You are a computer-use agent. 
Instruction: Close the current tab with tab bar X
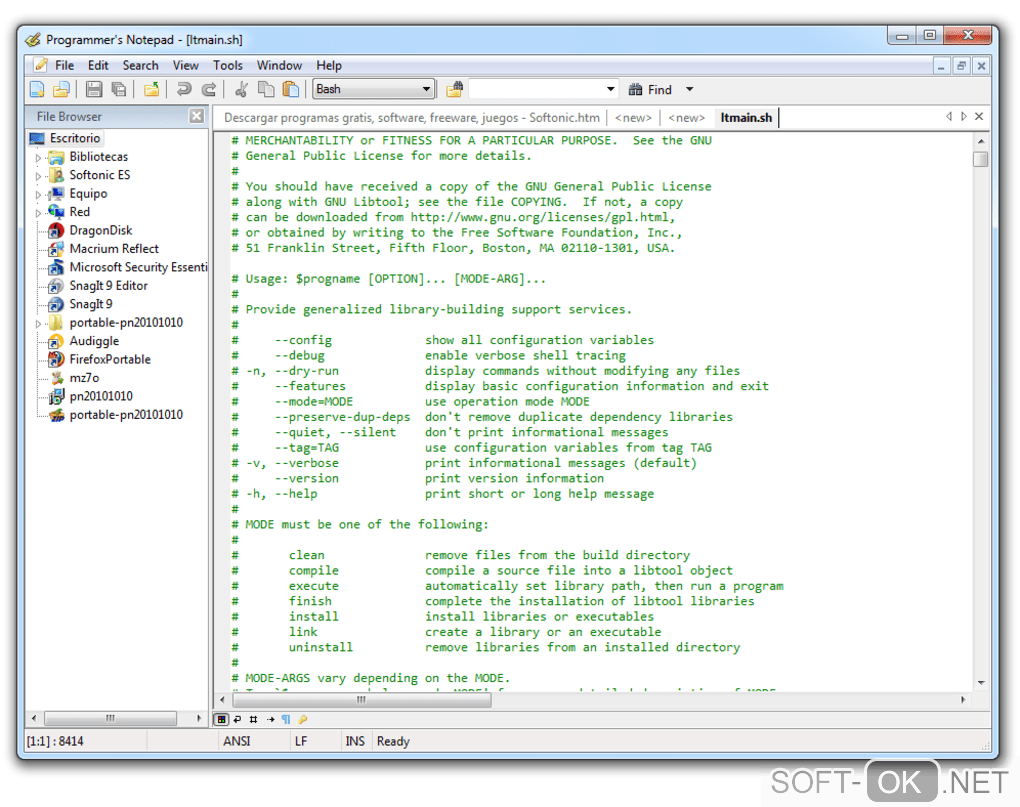click(x=979, y=116)
